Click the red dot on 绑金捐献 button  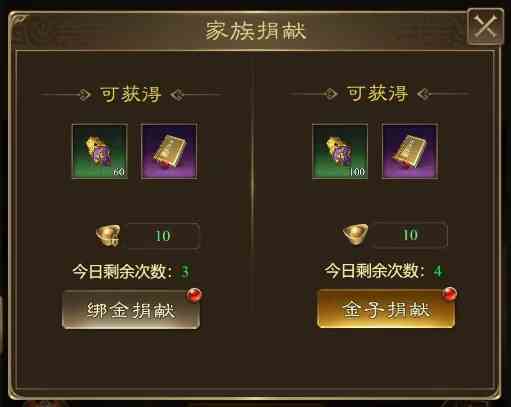(x=194, y=296)
